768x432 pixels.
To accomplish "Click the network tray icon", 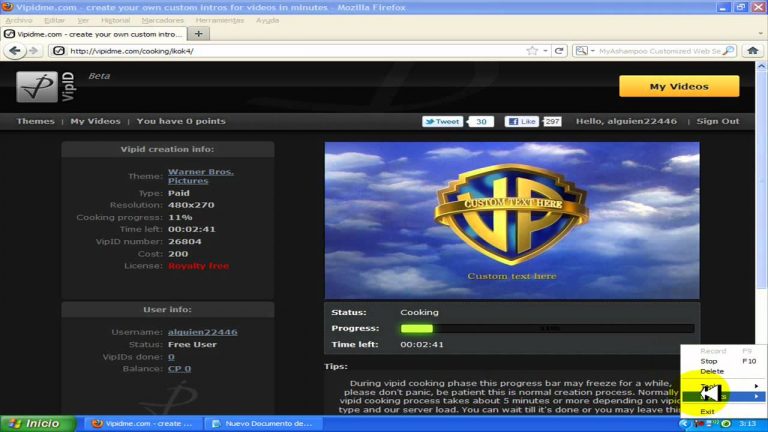I will (x=709, y=423).
